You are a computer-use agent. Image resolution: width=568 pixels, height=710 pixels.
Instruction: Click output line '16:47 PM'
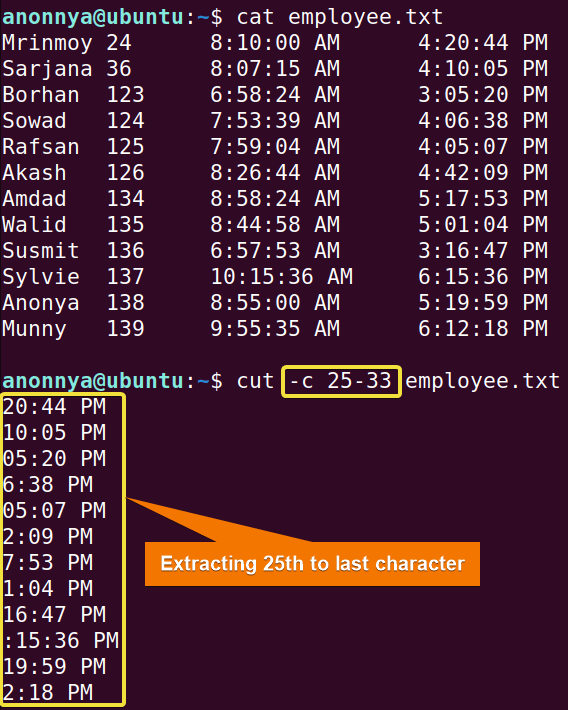tap(54, 615)
